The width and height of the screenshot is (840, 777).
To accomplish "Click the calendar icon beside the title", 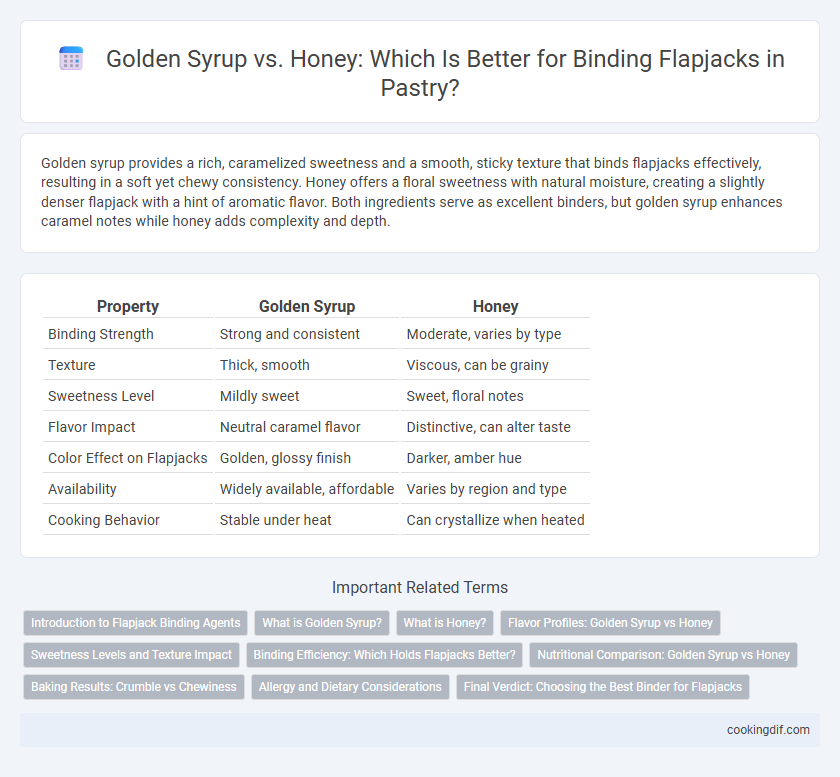I will click(71, 58).
